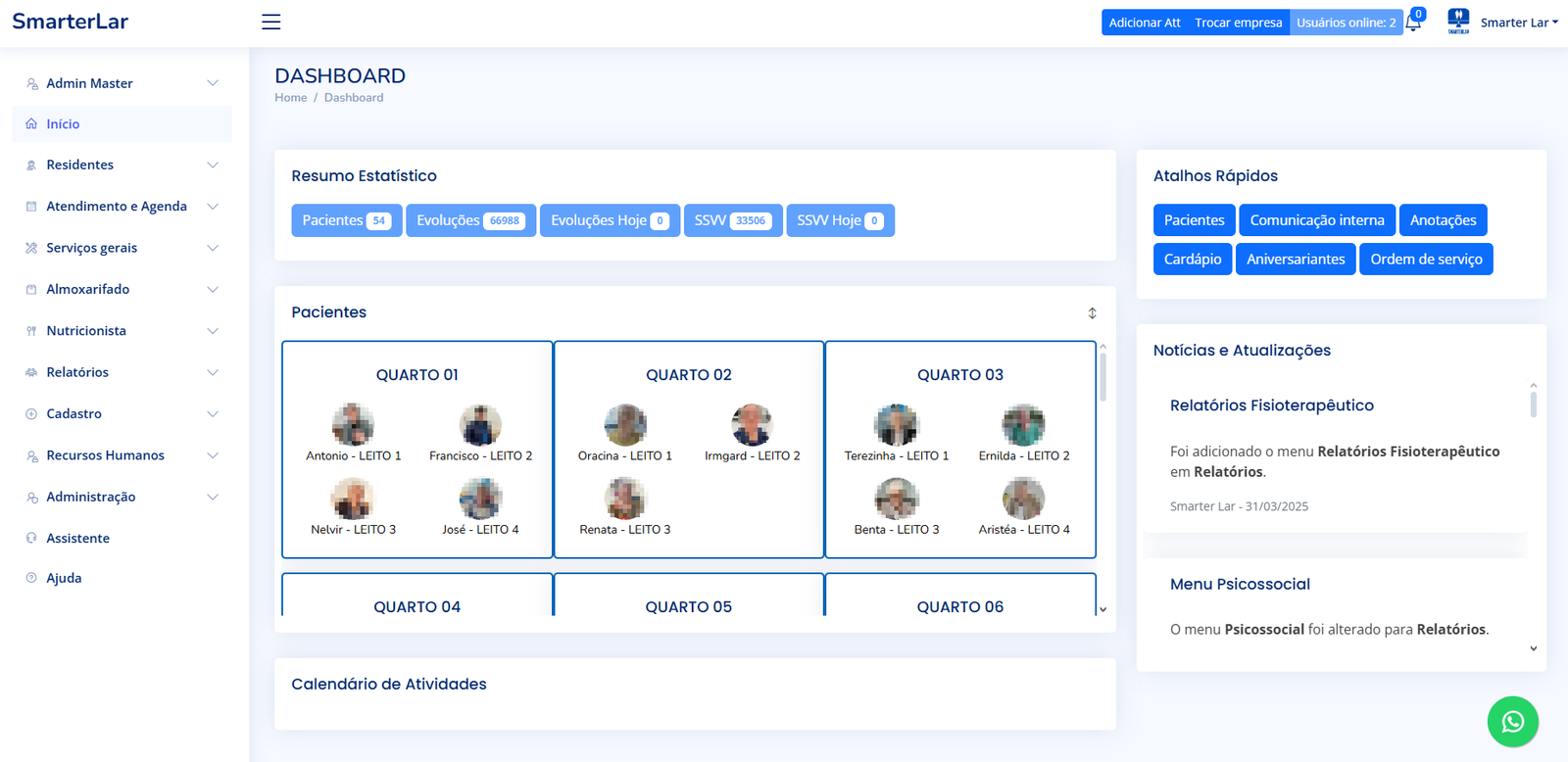Select patient Irmgard's photo in Quarto 02
1568x762 pixels.
coord(752,425)
